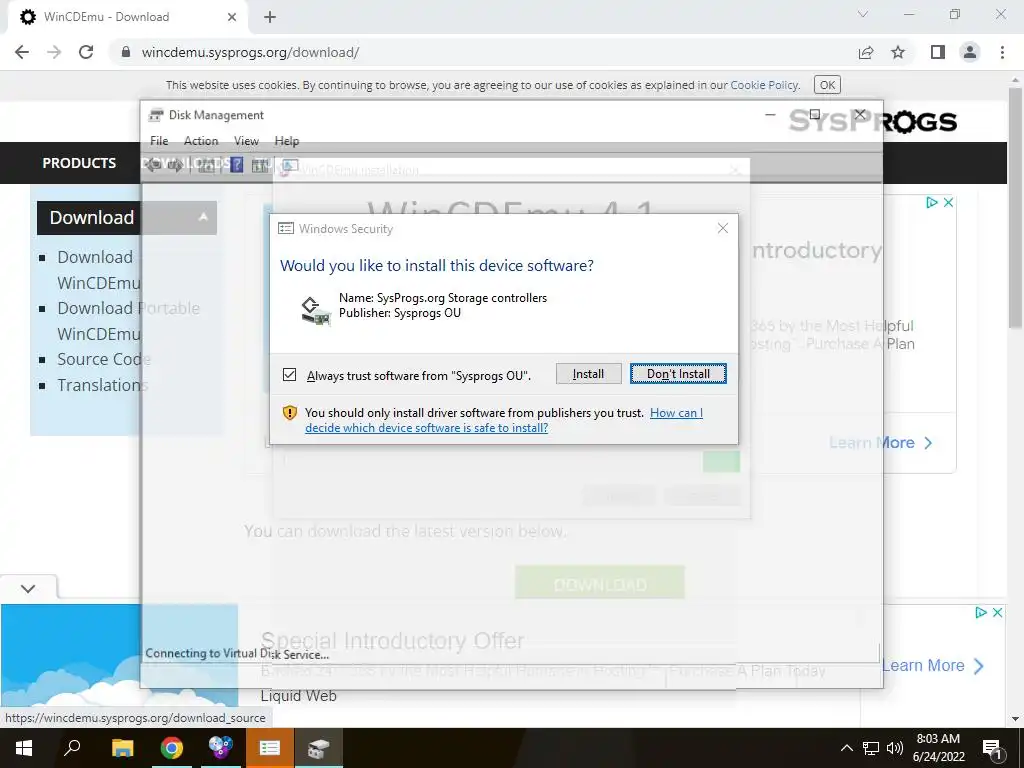Image resolution: width=1024 pixels, height=768 pixels.
Task: Open Chrome's three-dot menu
Action: click(x=1002, y=52)
